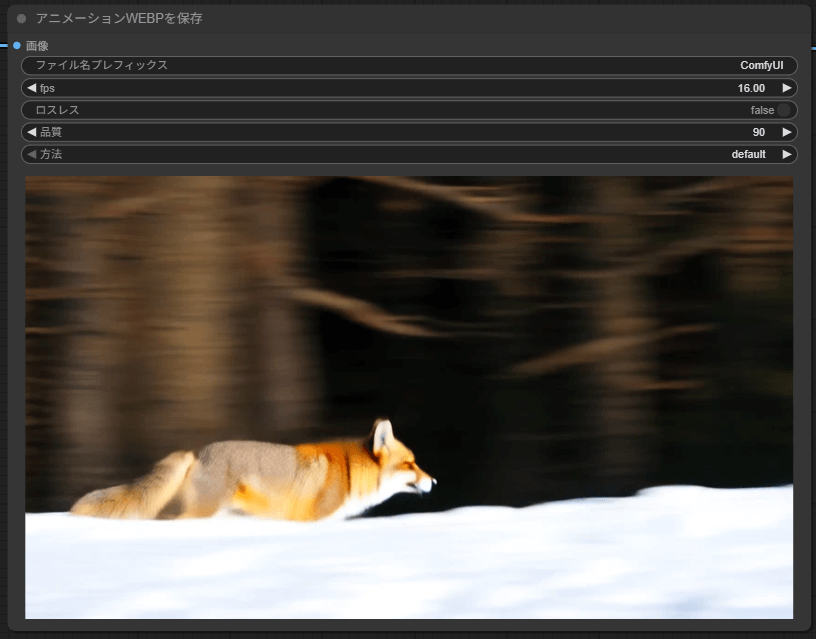Toggle the ロスレス false switch

784,110
